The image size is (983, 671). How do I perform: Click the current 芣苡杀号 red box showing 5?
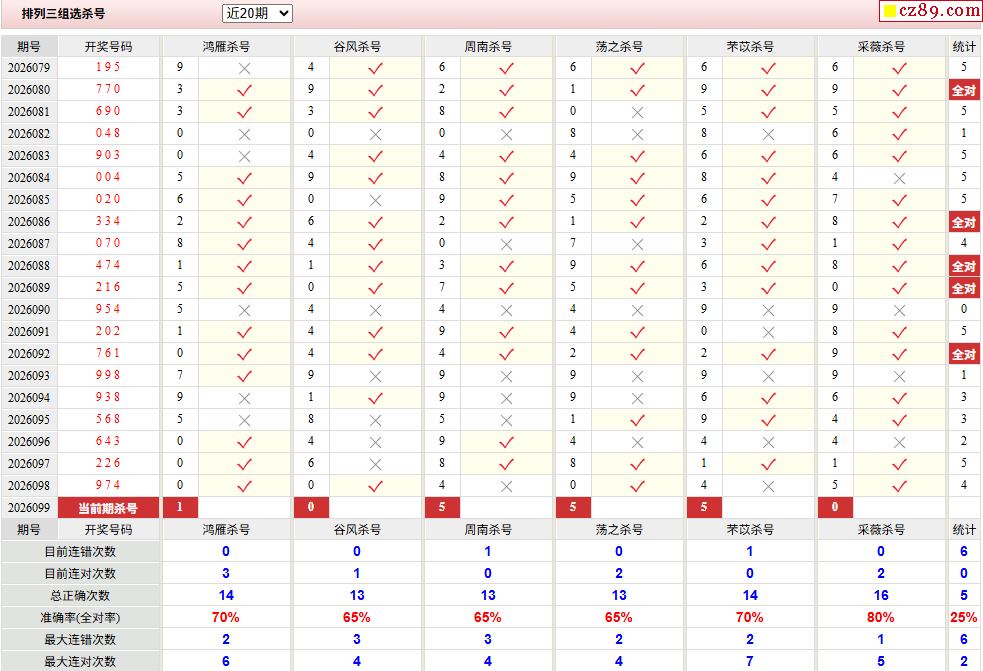[x=704, y=507]
